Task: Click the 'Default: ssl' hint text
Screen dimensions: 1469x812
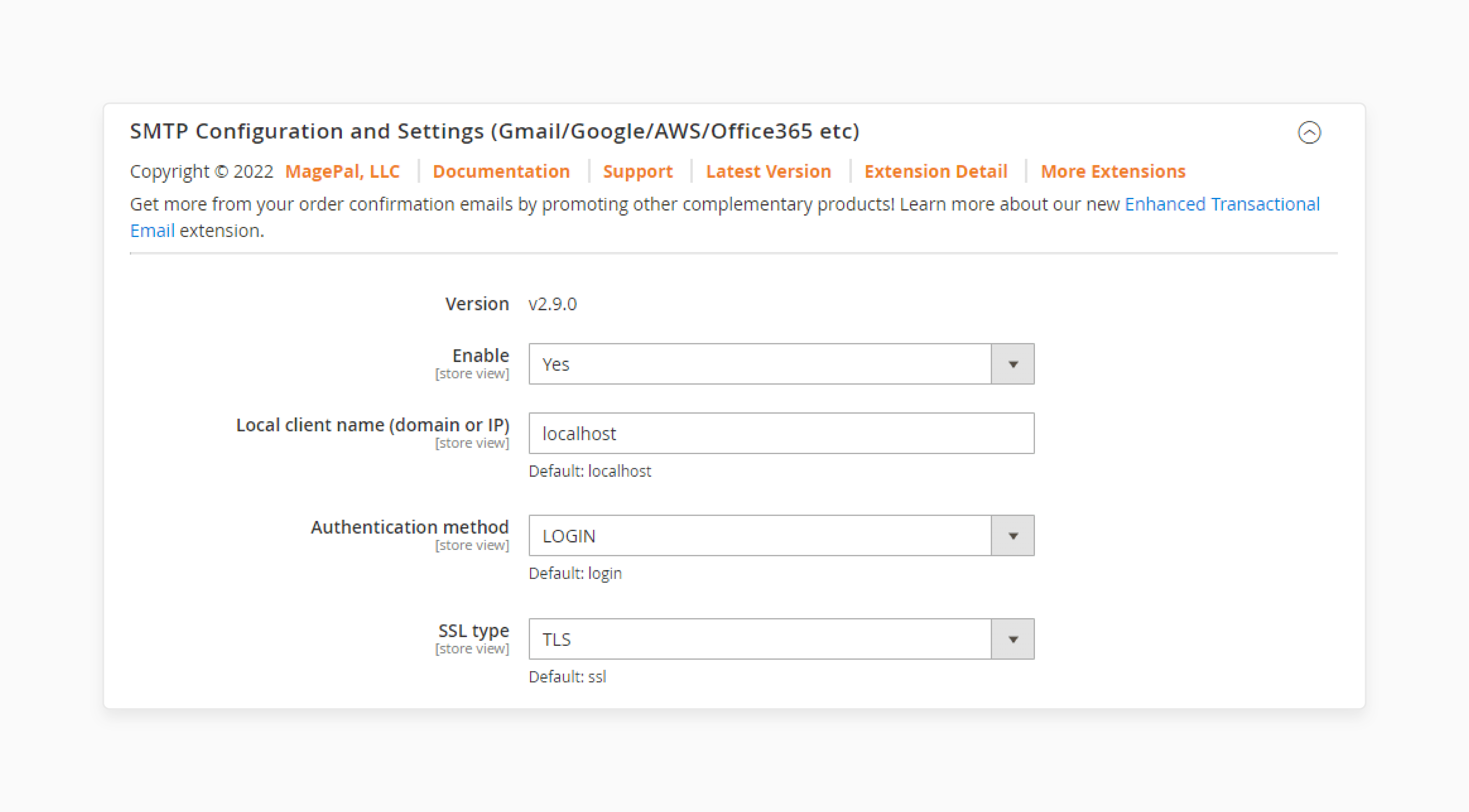Action: (x=567, y=676)
